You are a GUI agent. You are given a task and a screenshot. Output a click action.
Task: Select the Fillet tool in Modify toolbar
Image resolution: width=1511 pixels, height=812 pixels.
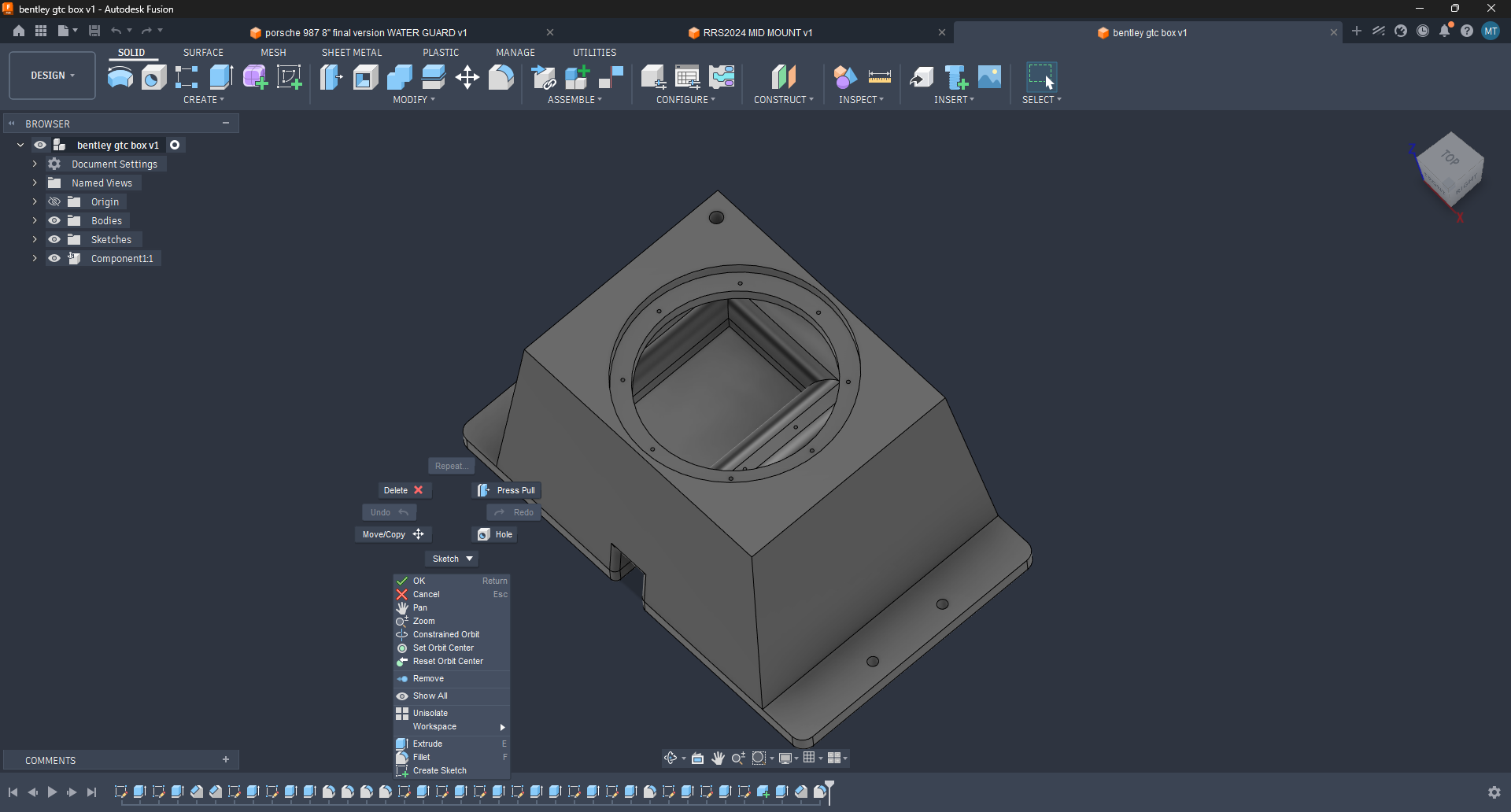click(501, 77)
